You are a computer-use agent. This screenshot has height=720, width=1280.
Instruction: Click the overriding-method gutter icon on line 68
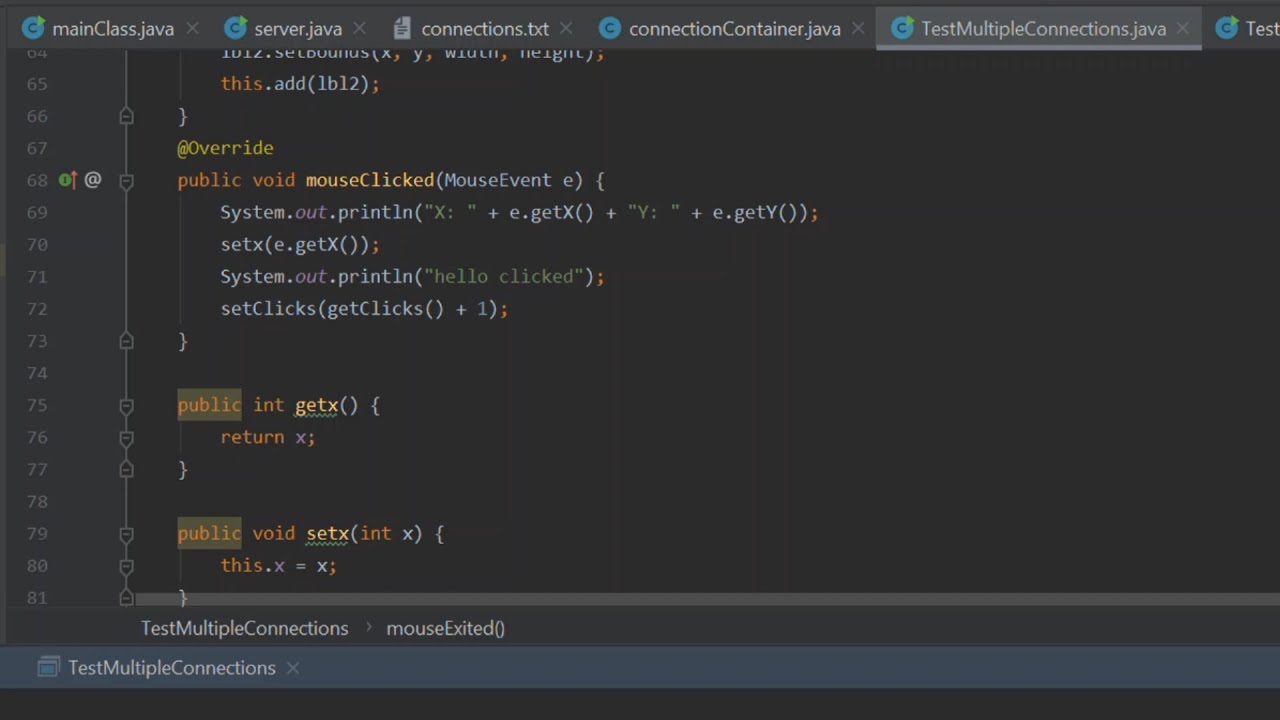pyautogui.click(x=67, y=180)
